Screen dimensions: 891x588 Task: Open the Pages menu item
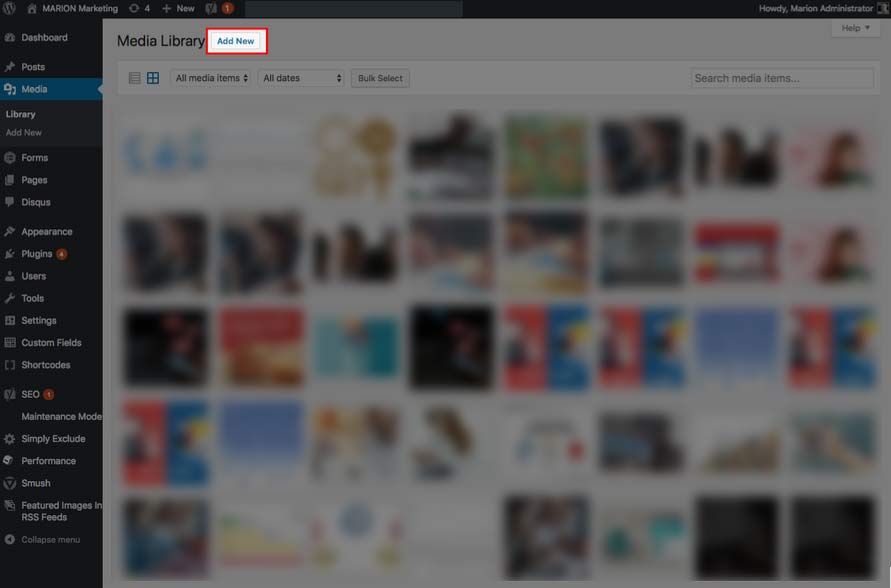pos(34,180)
